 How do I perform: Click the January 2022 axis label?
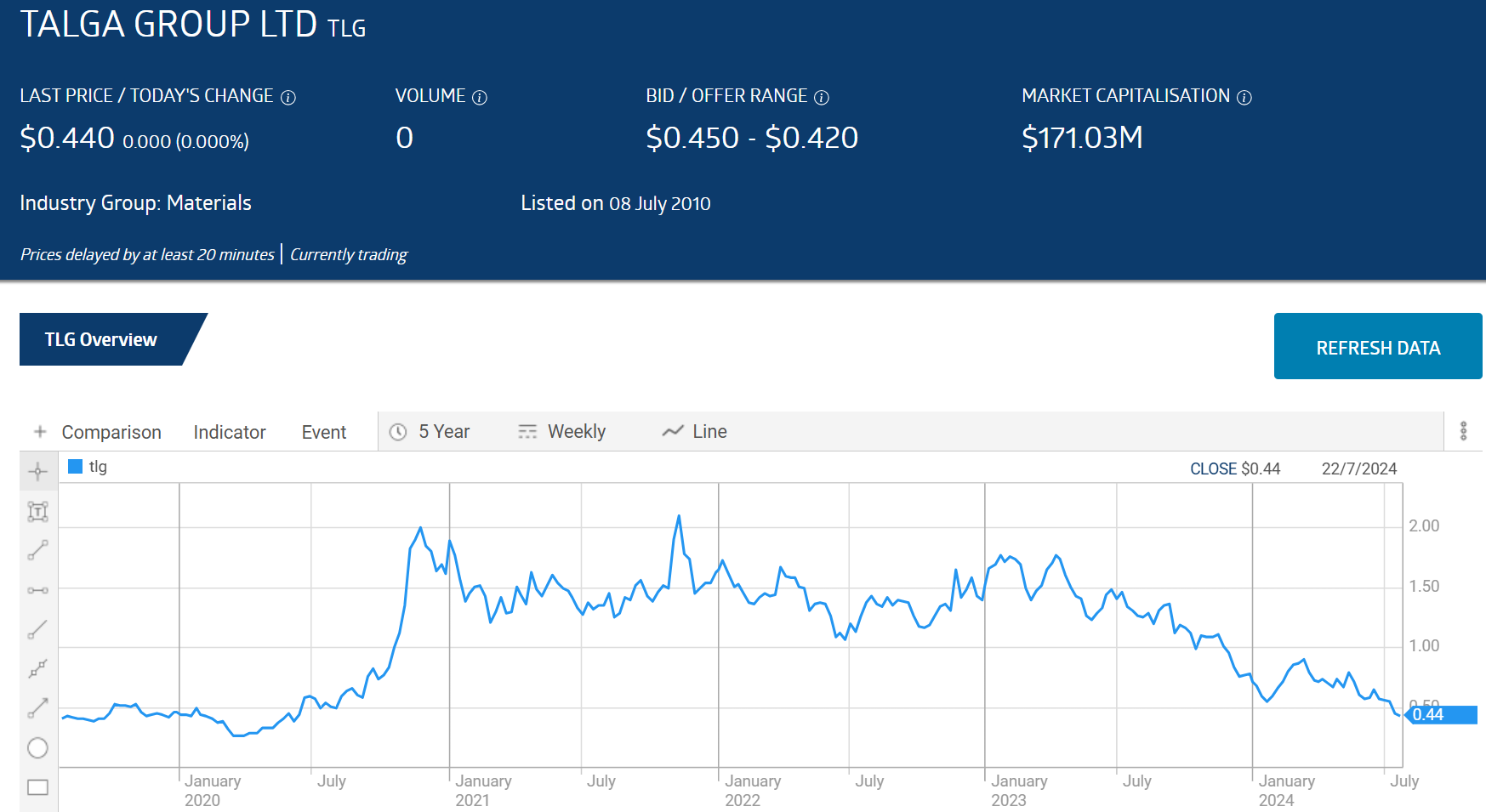coord(753,790)
